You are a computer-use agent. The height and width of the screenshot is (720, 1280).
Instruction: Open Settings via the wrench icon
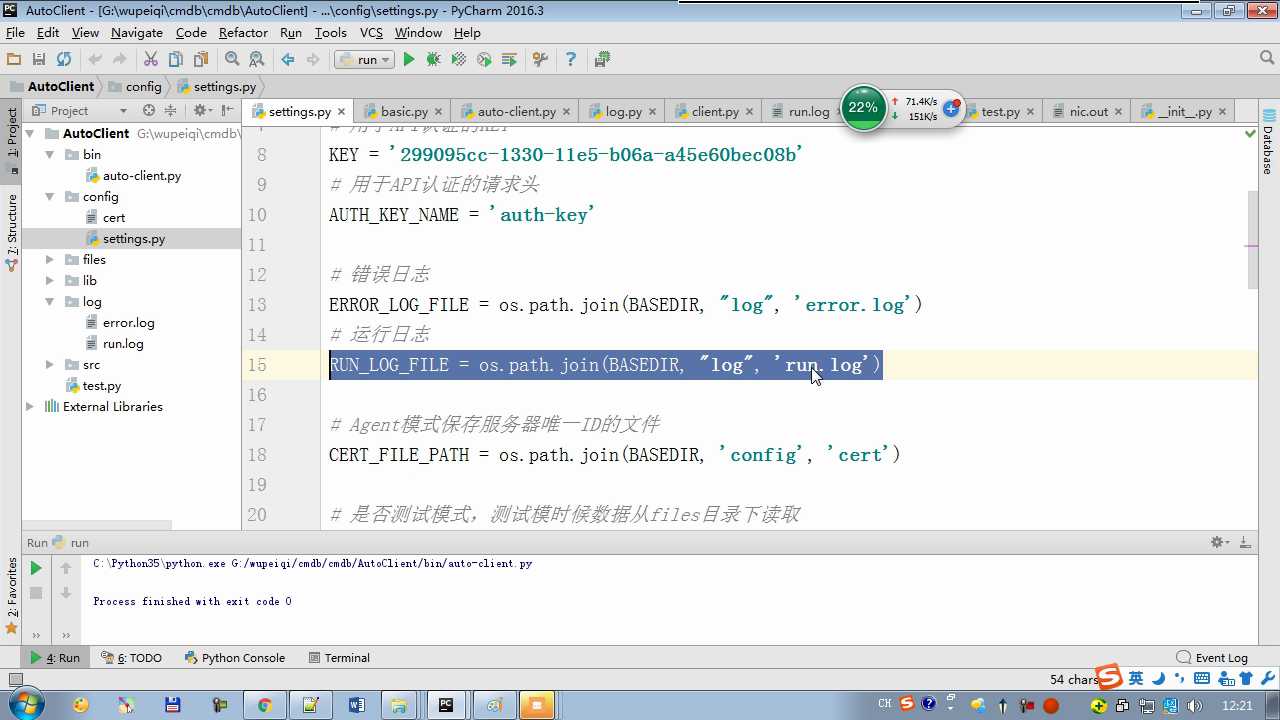540,60
